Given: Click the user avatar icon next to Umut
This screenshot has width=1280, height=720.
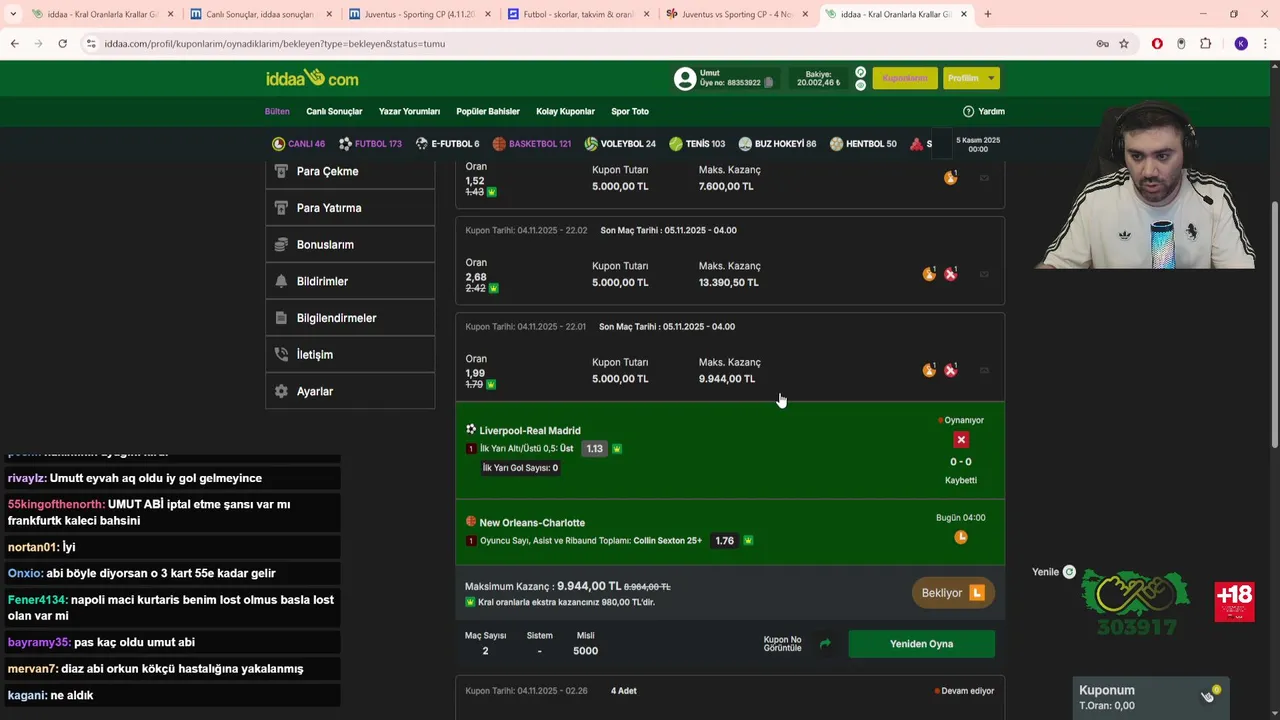Looking at the screenshot, I should [x=685, y=78].
